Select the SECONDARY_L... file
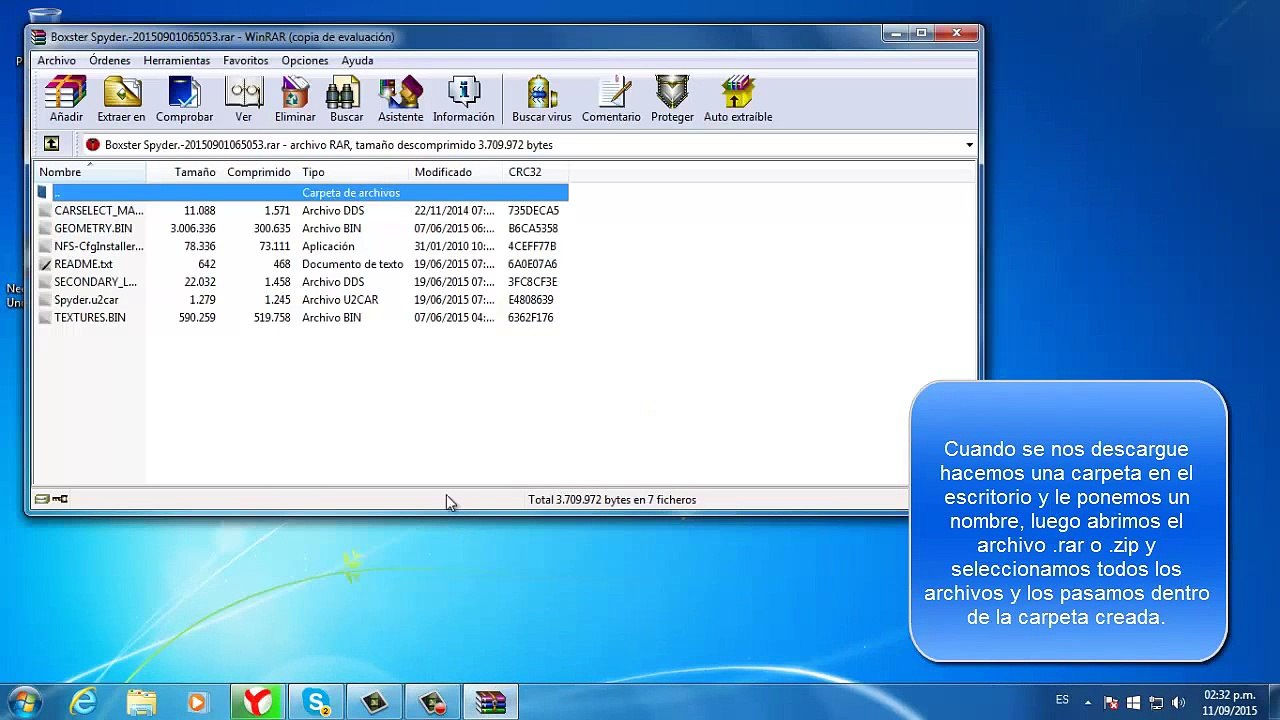Viewport: 1280px width, 720px height. (95, 282)
